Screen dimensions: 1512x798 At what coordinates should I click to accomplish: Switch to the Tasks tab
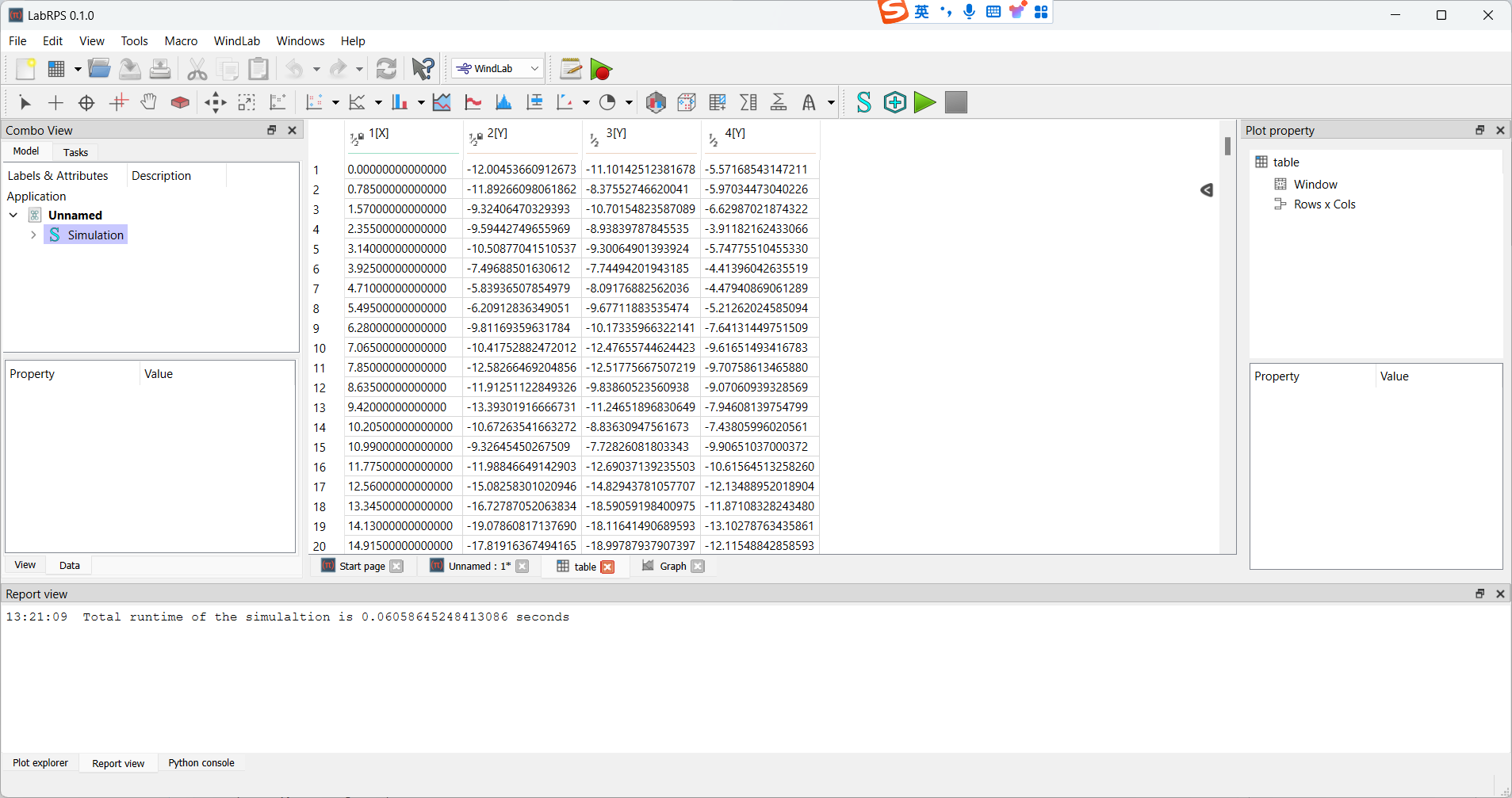click(x=75, y=152)
